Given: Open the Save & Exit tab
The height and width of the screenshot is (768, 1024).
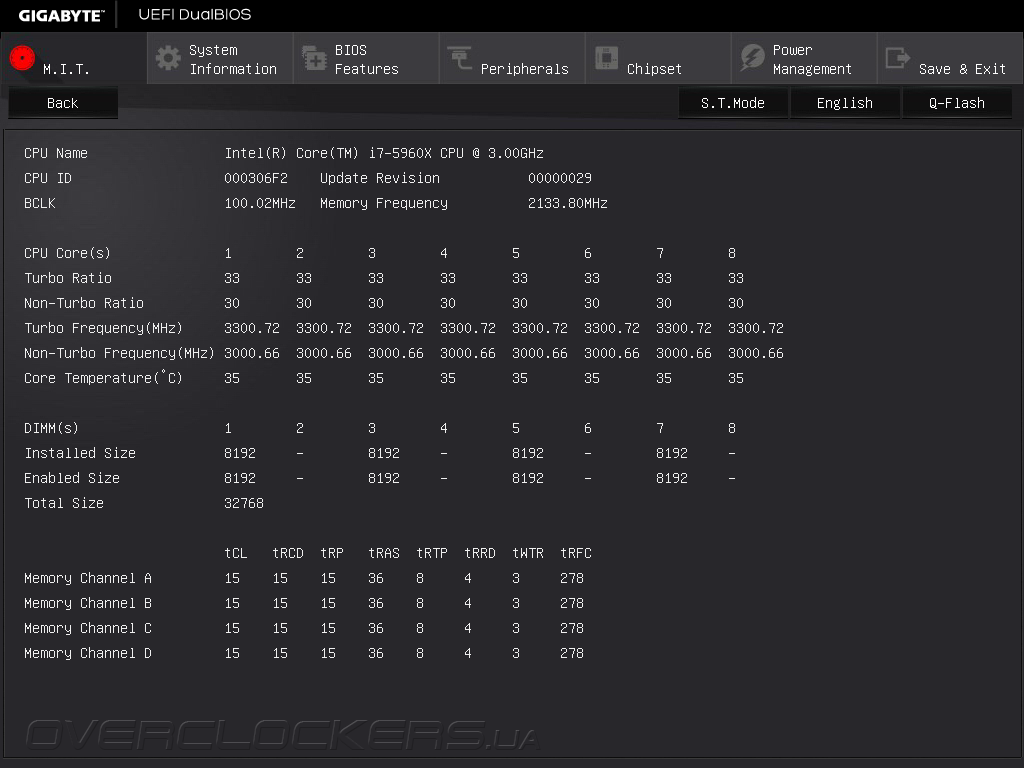Looking at the screenshot, I should [x=950, y=59].
